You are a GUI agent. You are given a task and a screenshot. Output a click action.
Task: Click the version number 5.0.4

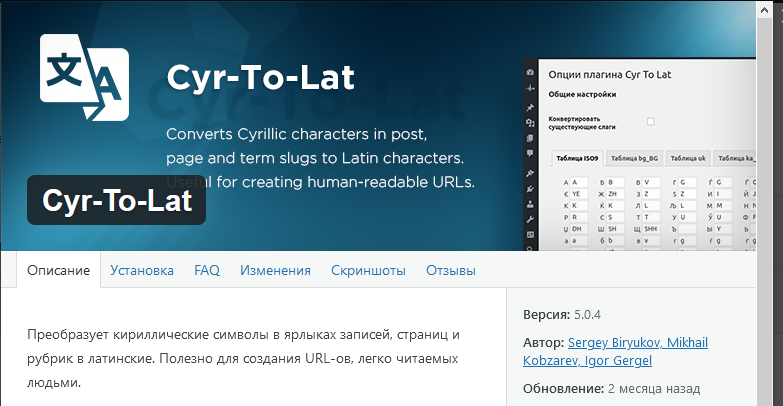click(587, 315)
